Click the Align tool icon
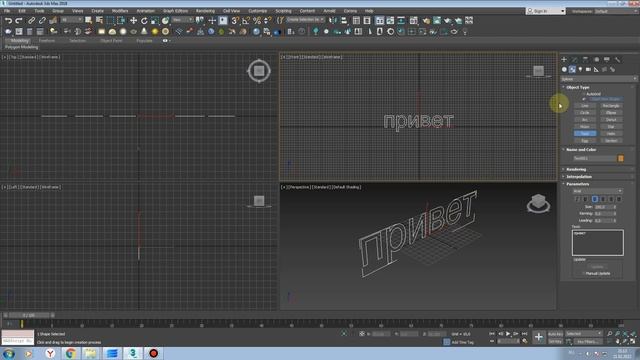 point(344,20)
